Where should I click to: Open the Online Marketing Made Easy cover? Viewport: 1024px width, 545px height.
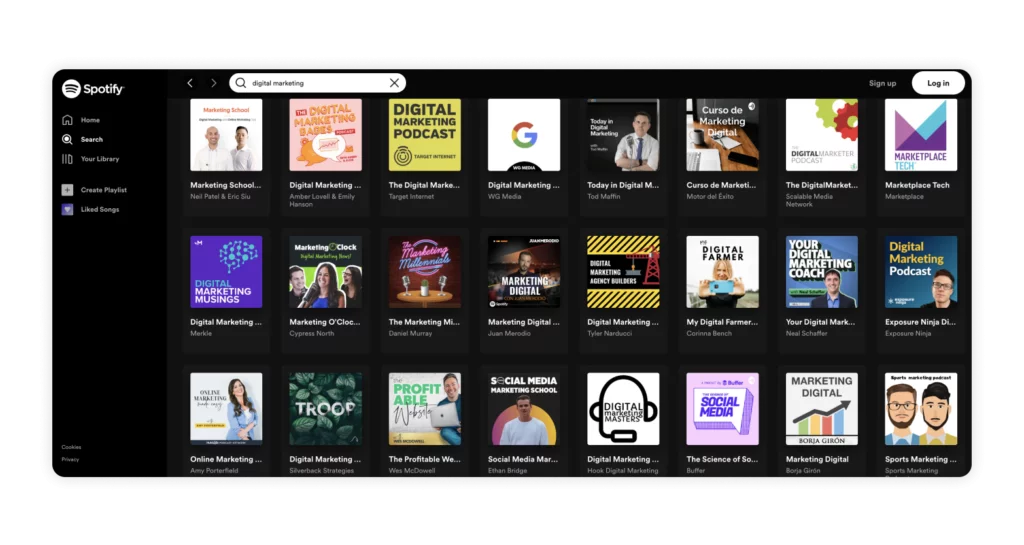226,409
